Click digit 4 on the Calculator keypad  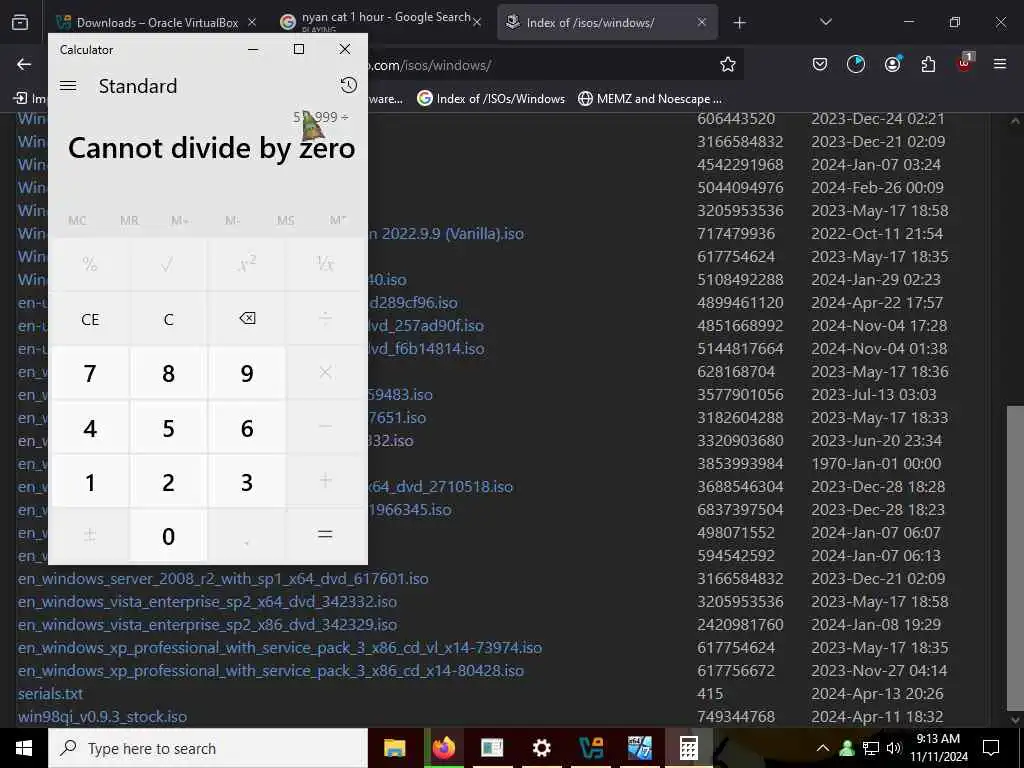pos(90,428)
